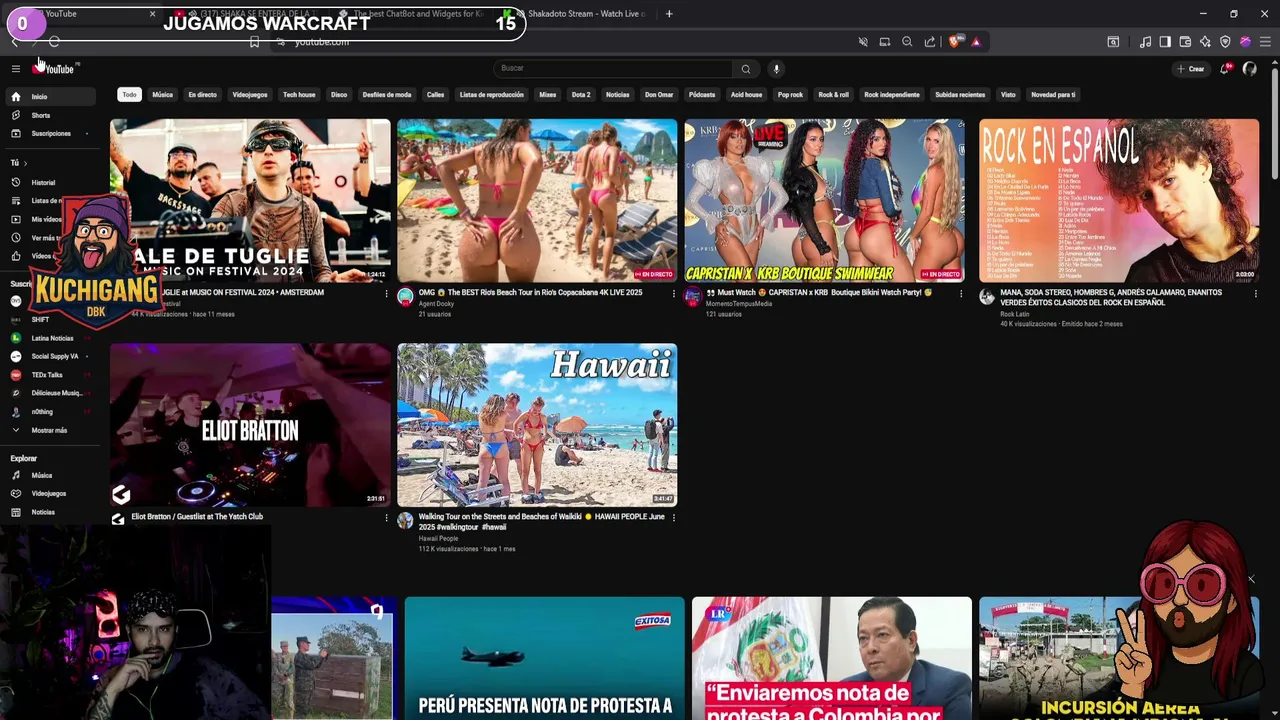The image size is (1280, 720).
Task: Open the Hawaii People channel link
Action: (438, 539)
